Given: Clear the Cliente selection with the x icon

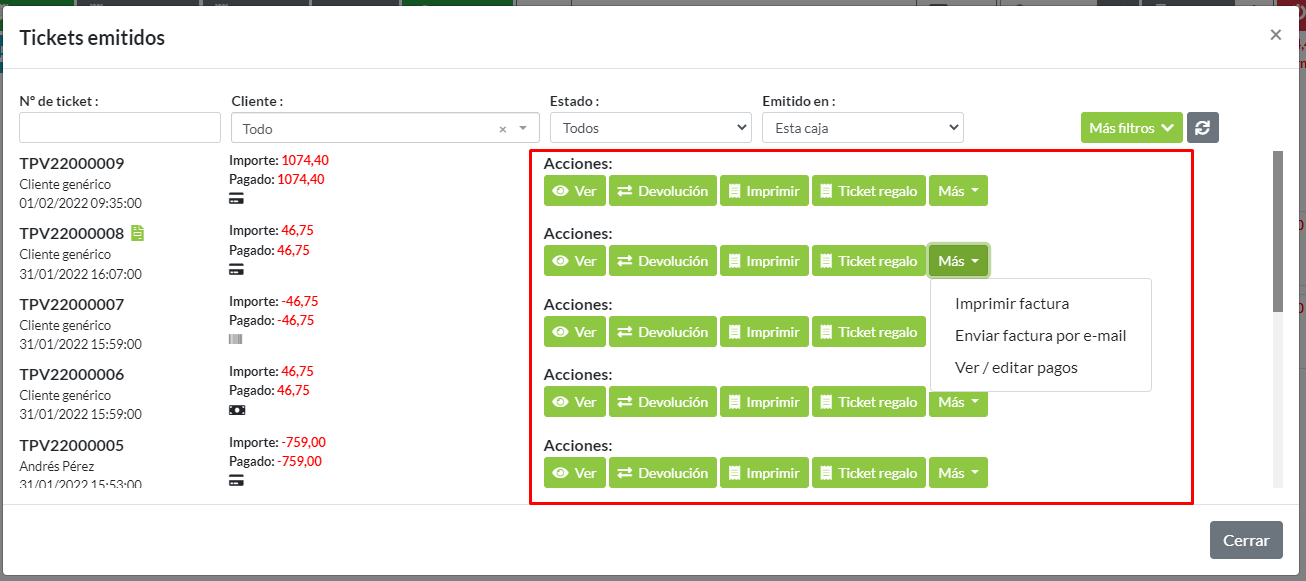Looking at the screenshot, I should click(x=503, y=129).
